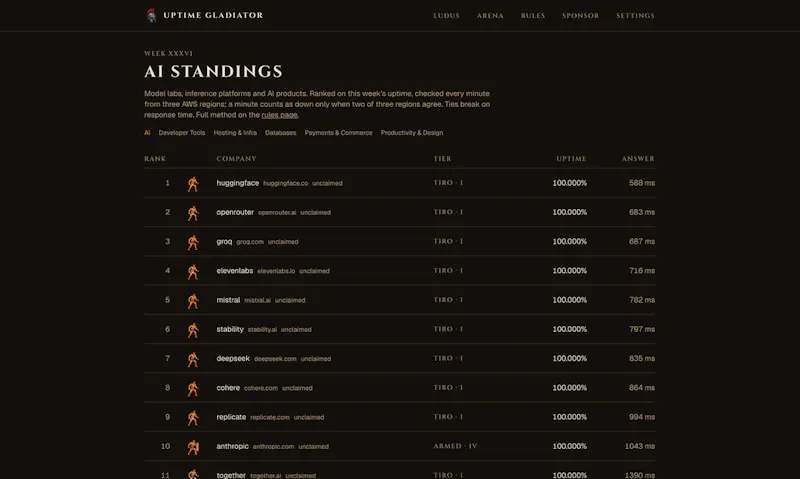
Task: Click the deepseek.com domain text
Action: (275, 359)
